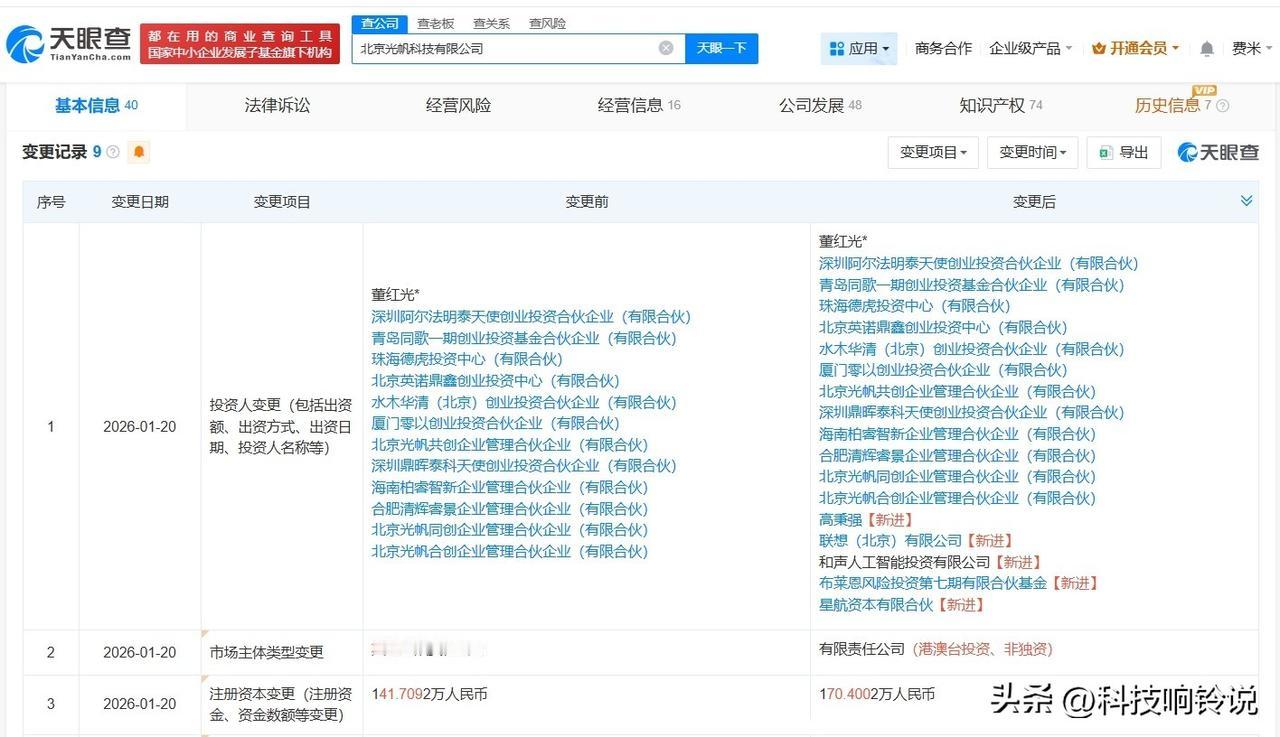This screenshot has height=737, width=1280.
Task: Open the 联想（北京）有限公司 company link
Action: pyautogui.click(x=890, y=540)
